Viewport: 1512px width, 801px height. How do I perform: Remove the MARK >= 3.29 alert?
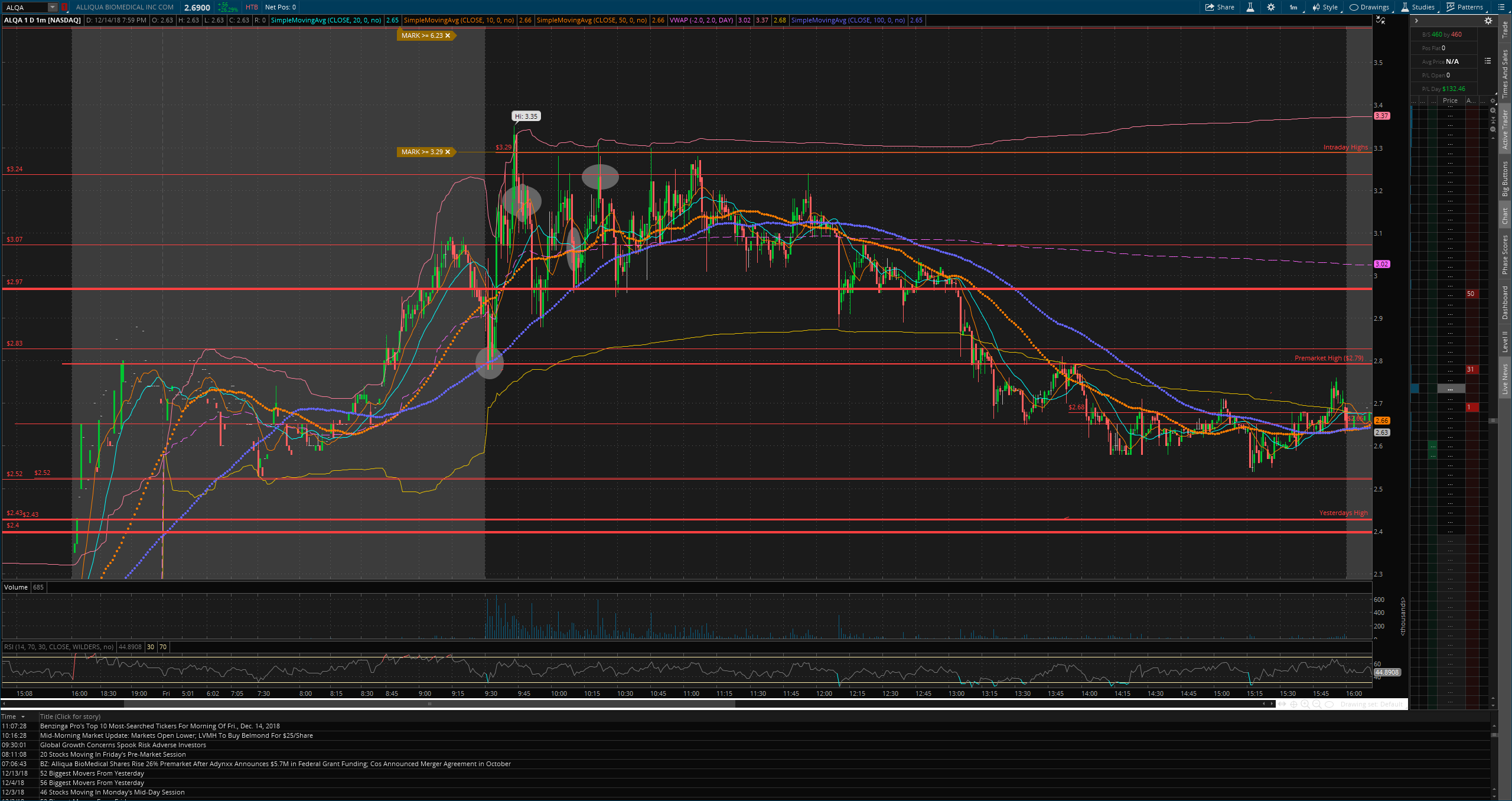pos(448,152)
